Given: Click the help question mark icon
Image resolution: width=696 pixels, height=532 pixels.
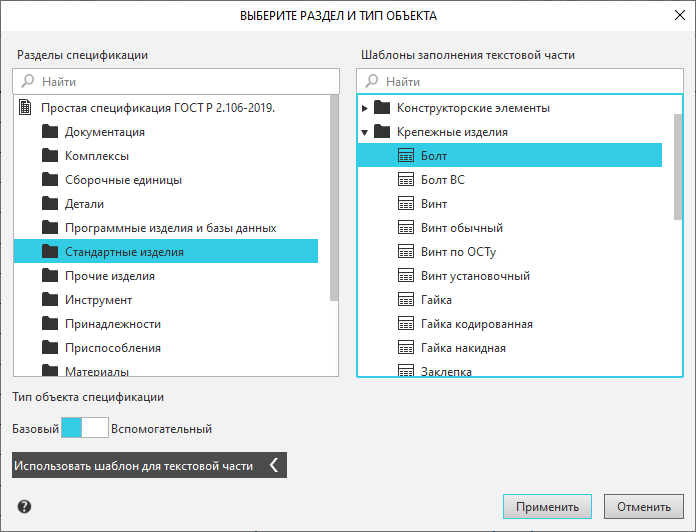Looking at the screenshot, I should click(24, 507).
